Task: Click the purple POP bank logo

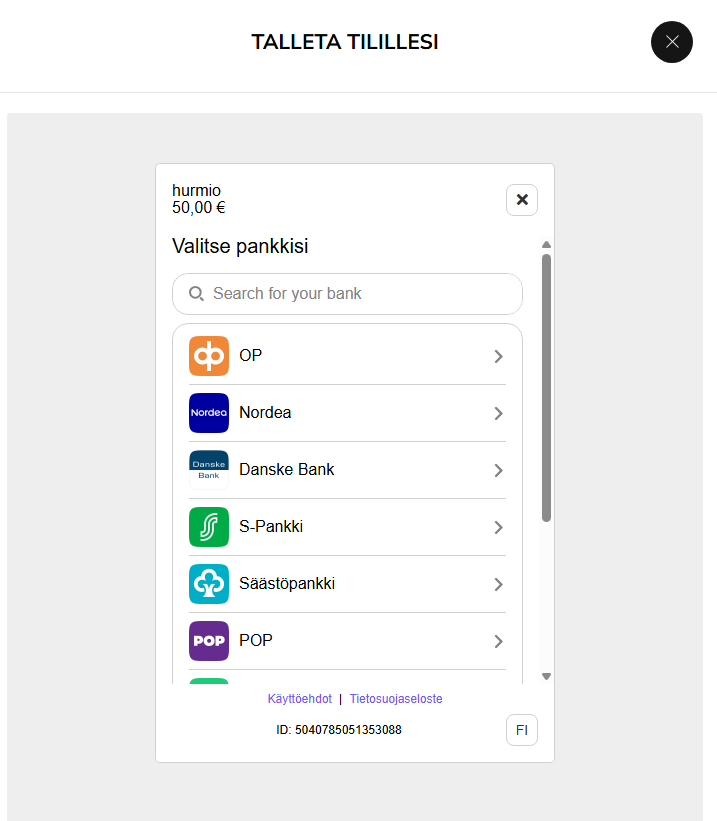Action: tap(209, 641)
